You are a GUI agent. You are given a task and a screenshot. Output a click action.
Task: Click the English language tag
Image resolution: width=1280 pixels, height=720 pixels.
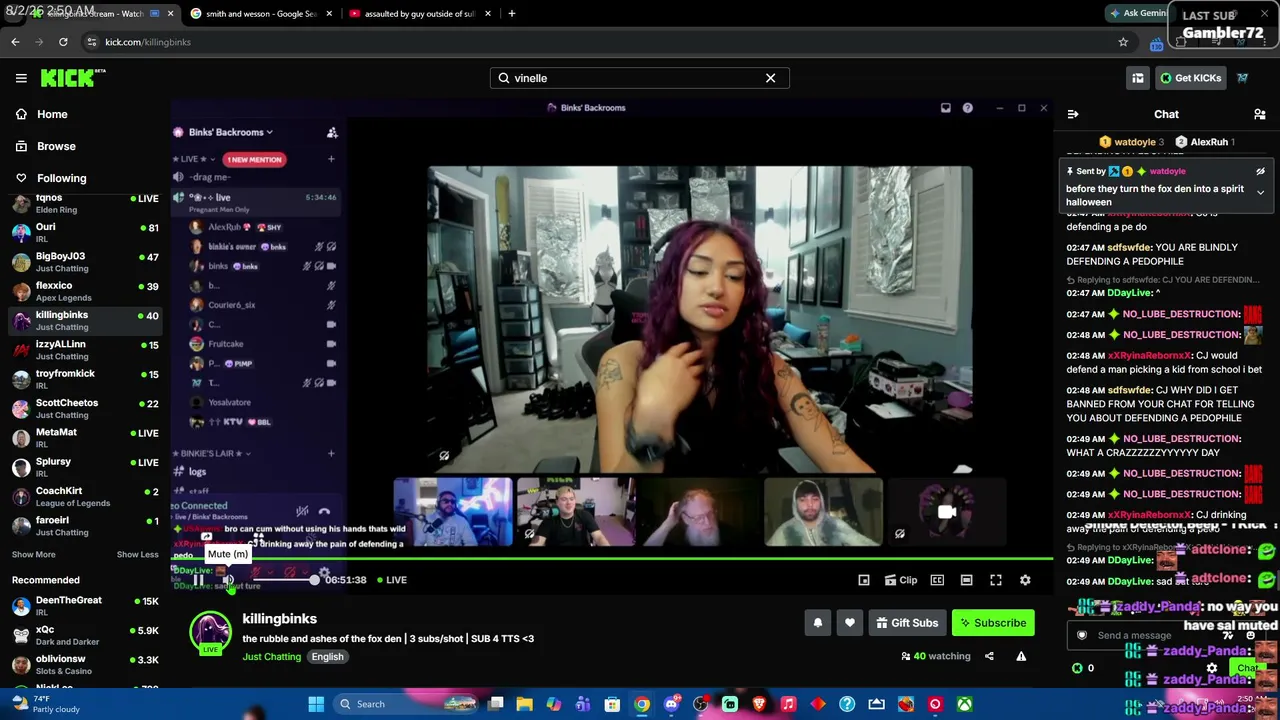[327, 657]
